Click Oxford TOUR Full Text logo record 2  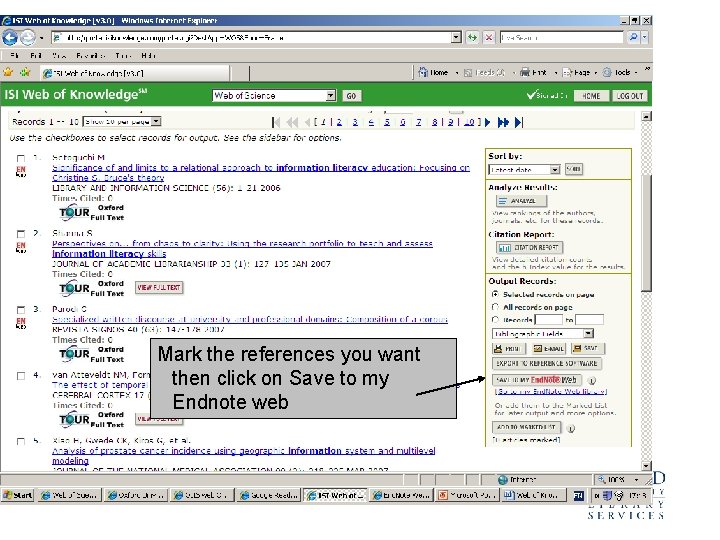(91, 288)
